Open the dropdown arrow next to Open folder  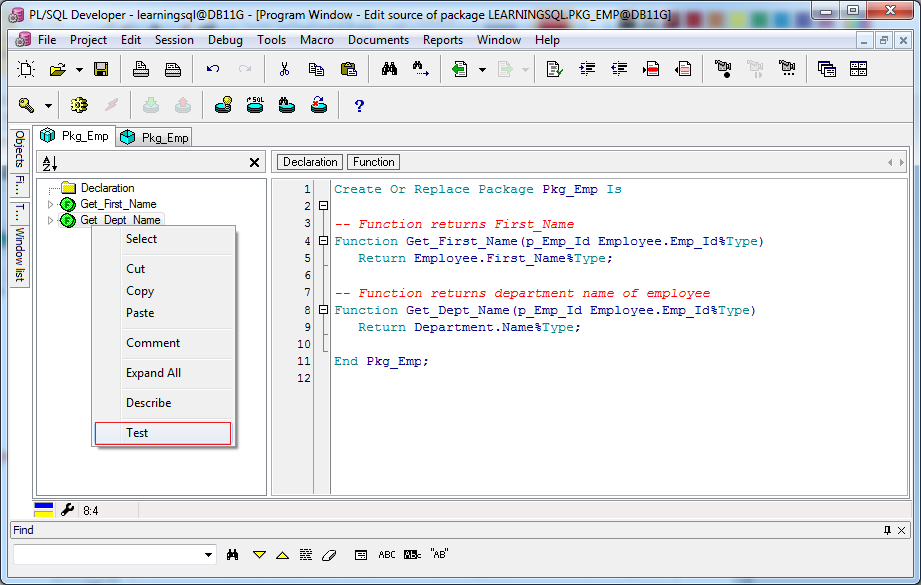click(x=79, y=70)
